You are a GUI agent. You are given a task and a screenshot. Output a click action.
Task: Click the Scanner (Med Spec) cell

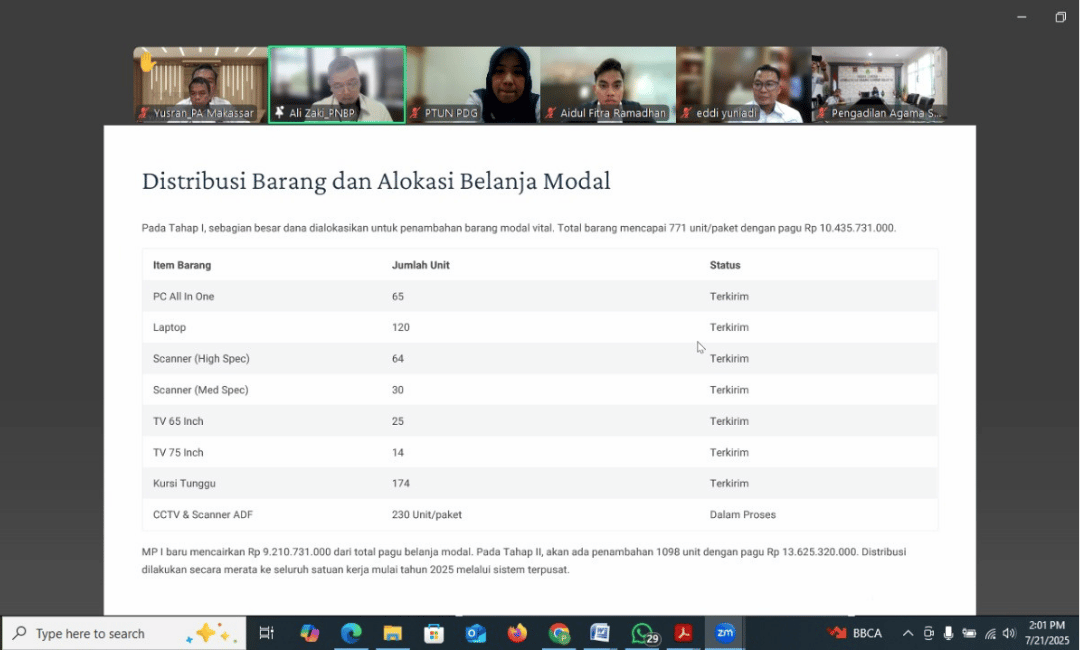[x=200, y=390]
